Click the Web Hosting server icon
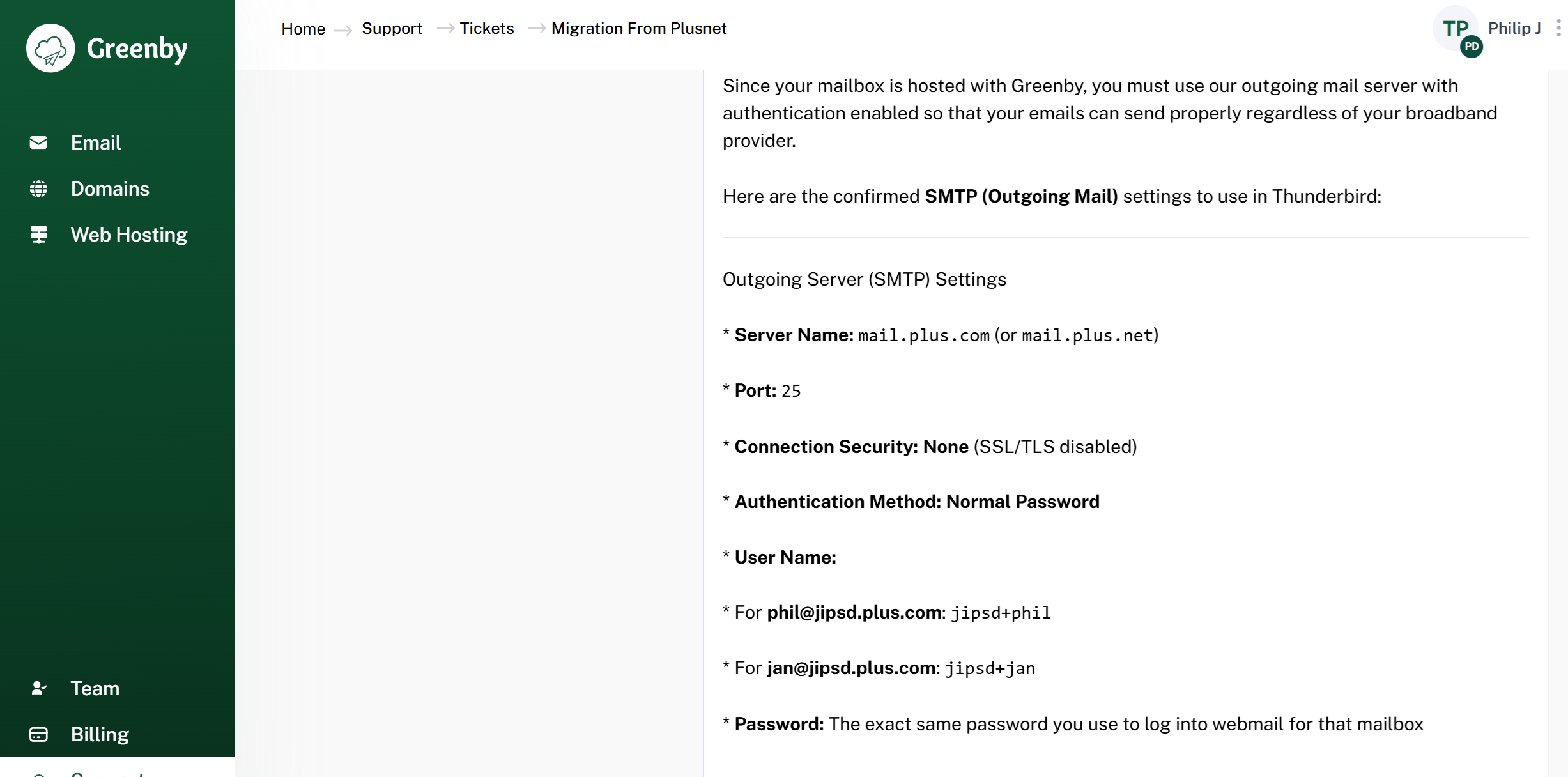Viewport: 1568px width, 777px height. click(x=38, y=235)
